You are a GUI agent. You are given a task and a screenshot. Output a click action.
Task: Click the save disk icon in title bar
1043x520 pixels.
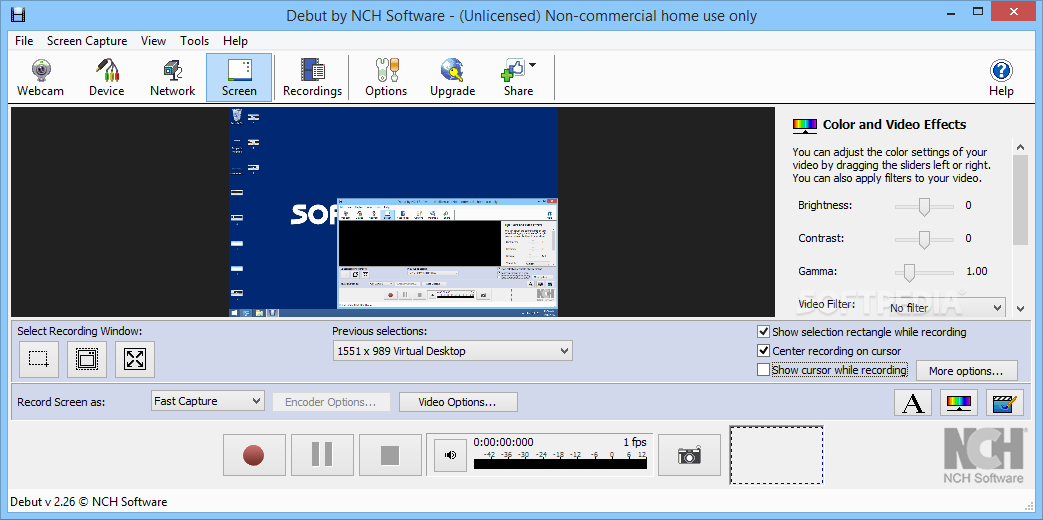(19, 14)
